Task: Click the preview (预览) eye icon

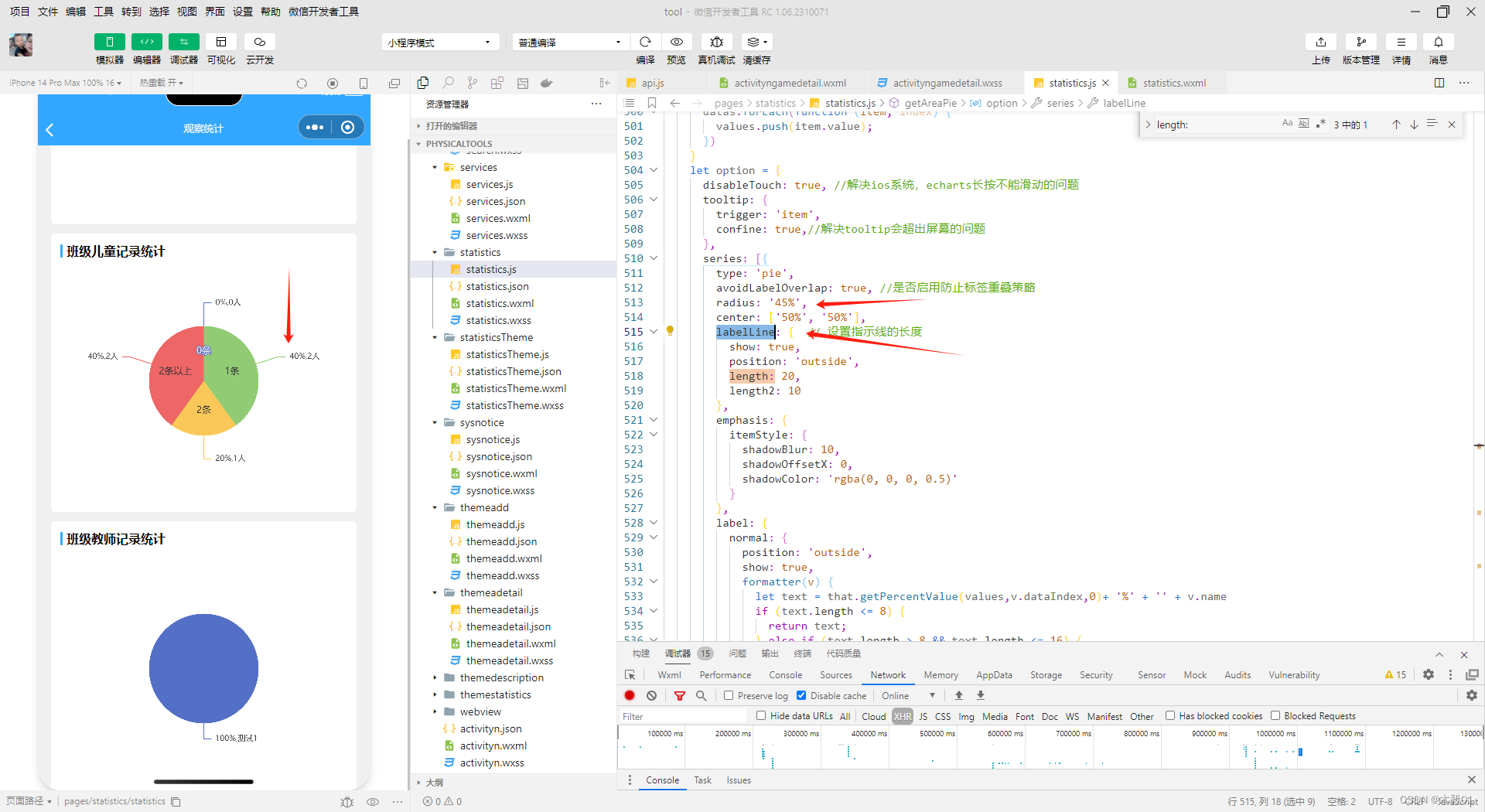Action: pyautogui.click(x=677, y=42)
